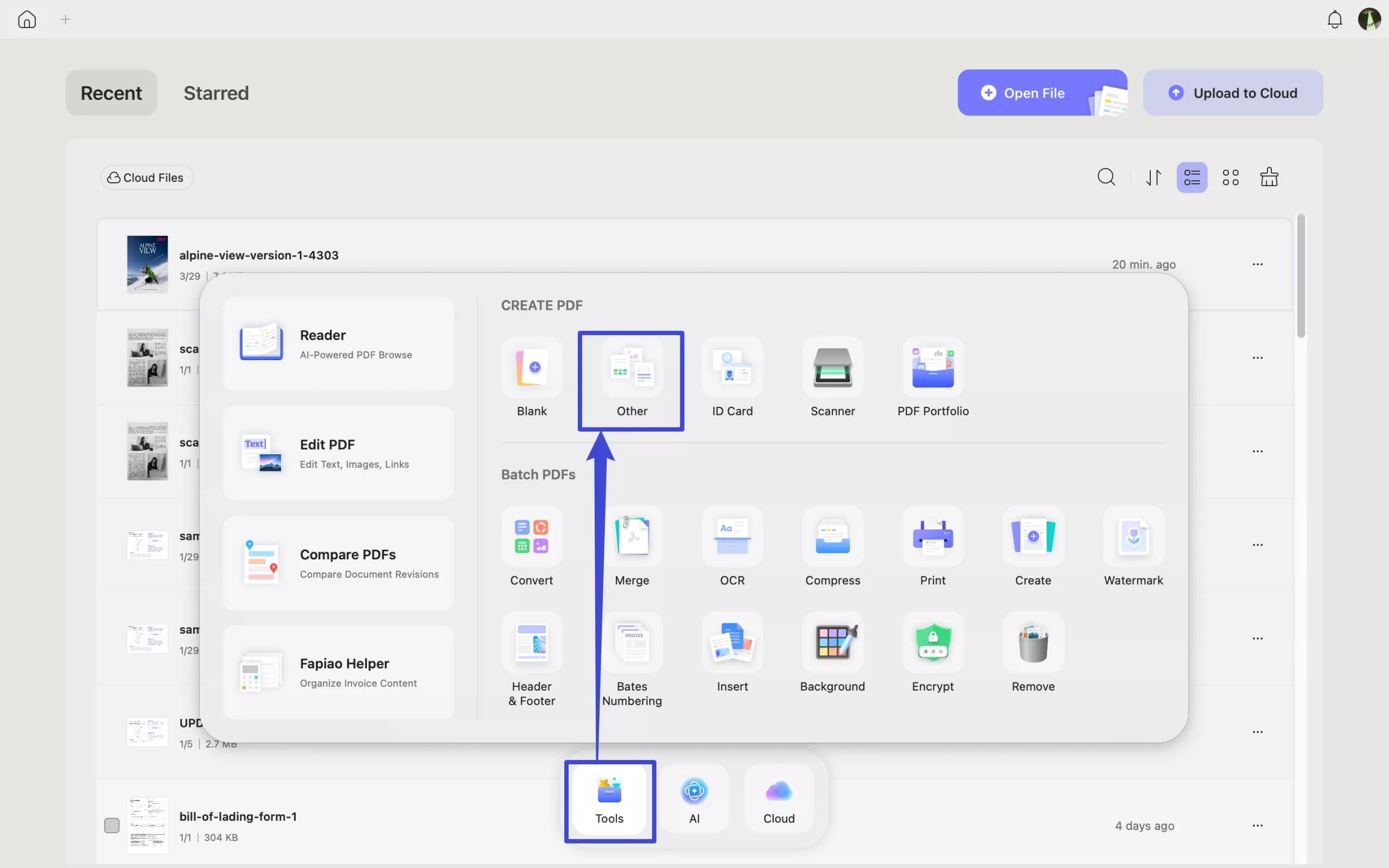Open the alpine-view file thumbnail
The height and width of the screenshot is (868, 1389).
147,264
